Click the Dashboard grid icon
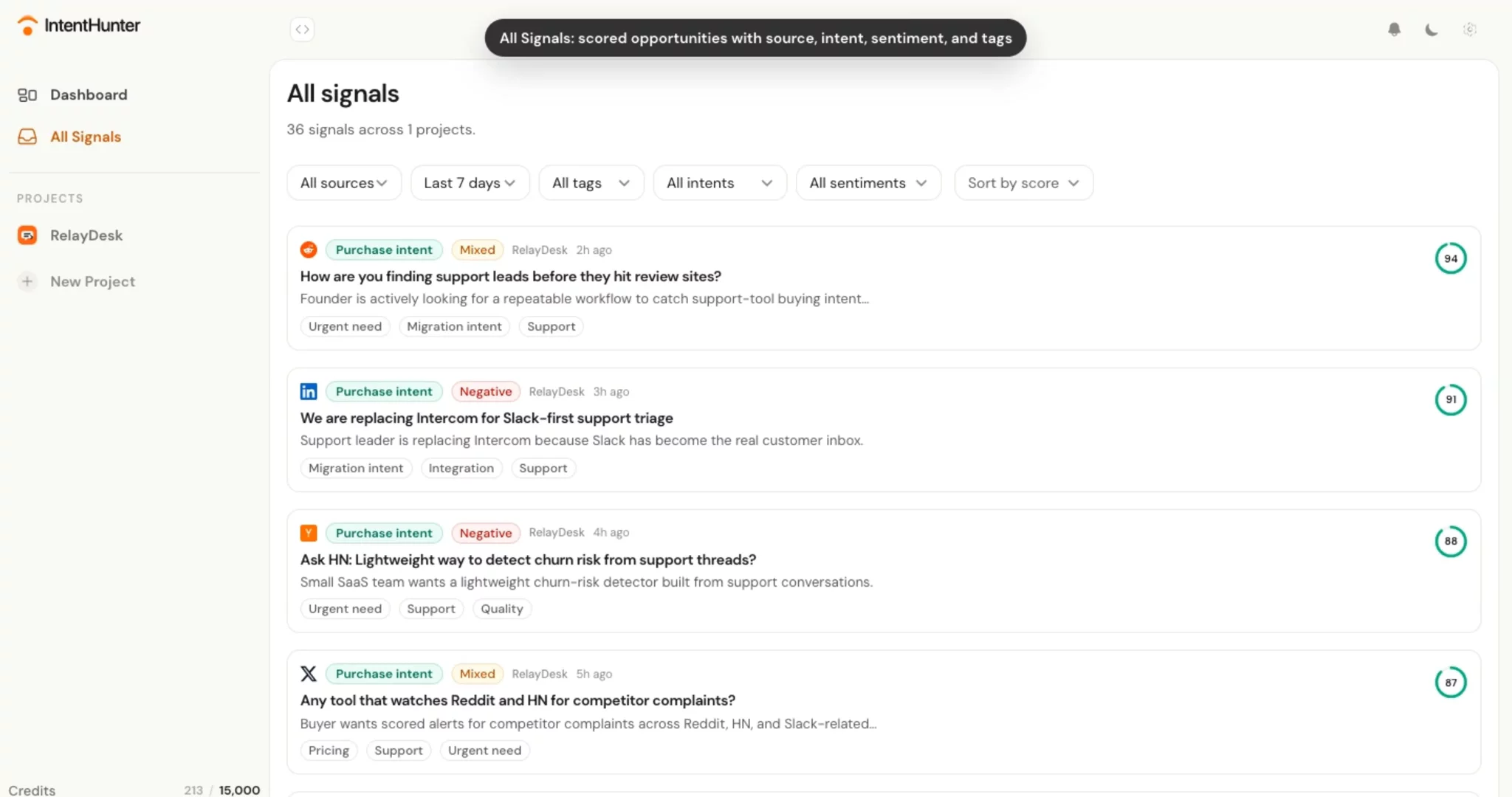Screen dimensions: 1512x797 click(x=27, y=94)
